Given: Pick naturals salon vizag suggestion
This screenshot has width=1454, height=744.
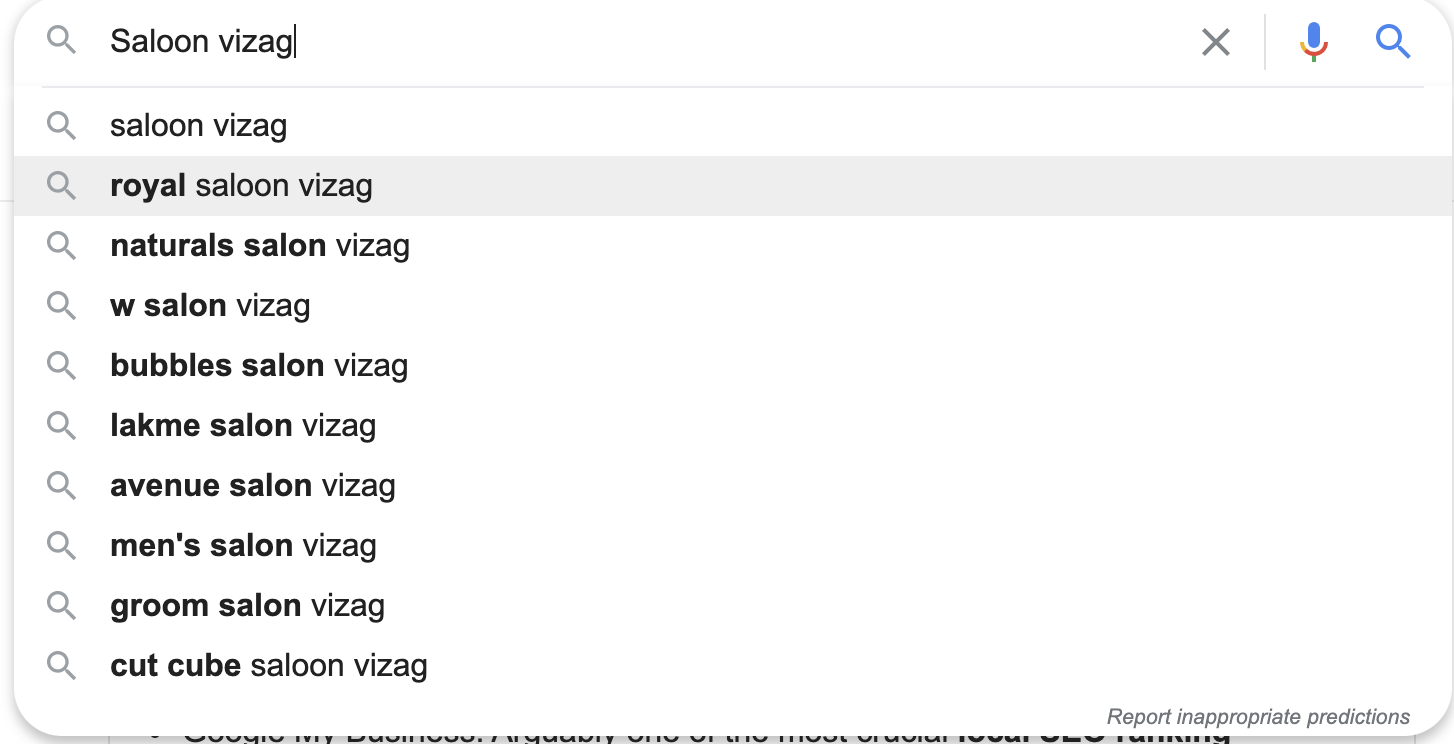Looking at the screenshot, I should point(733,246).
